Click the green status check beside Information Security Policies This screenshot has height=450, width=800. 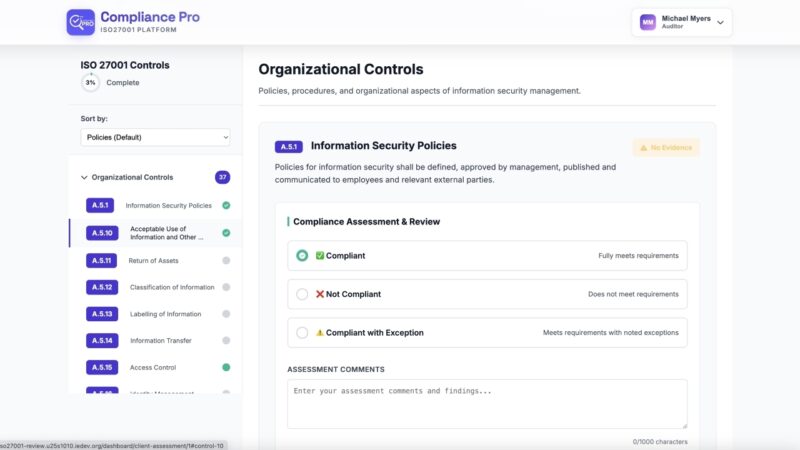point(226,206)
